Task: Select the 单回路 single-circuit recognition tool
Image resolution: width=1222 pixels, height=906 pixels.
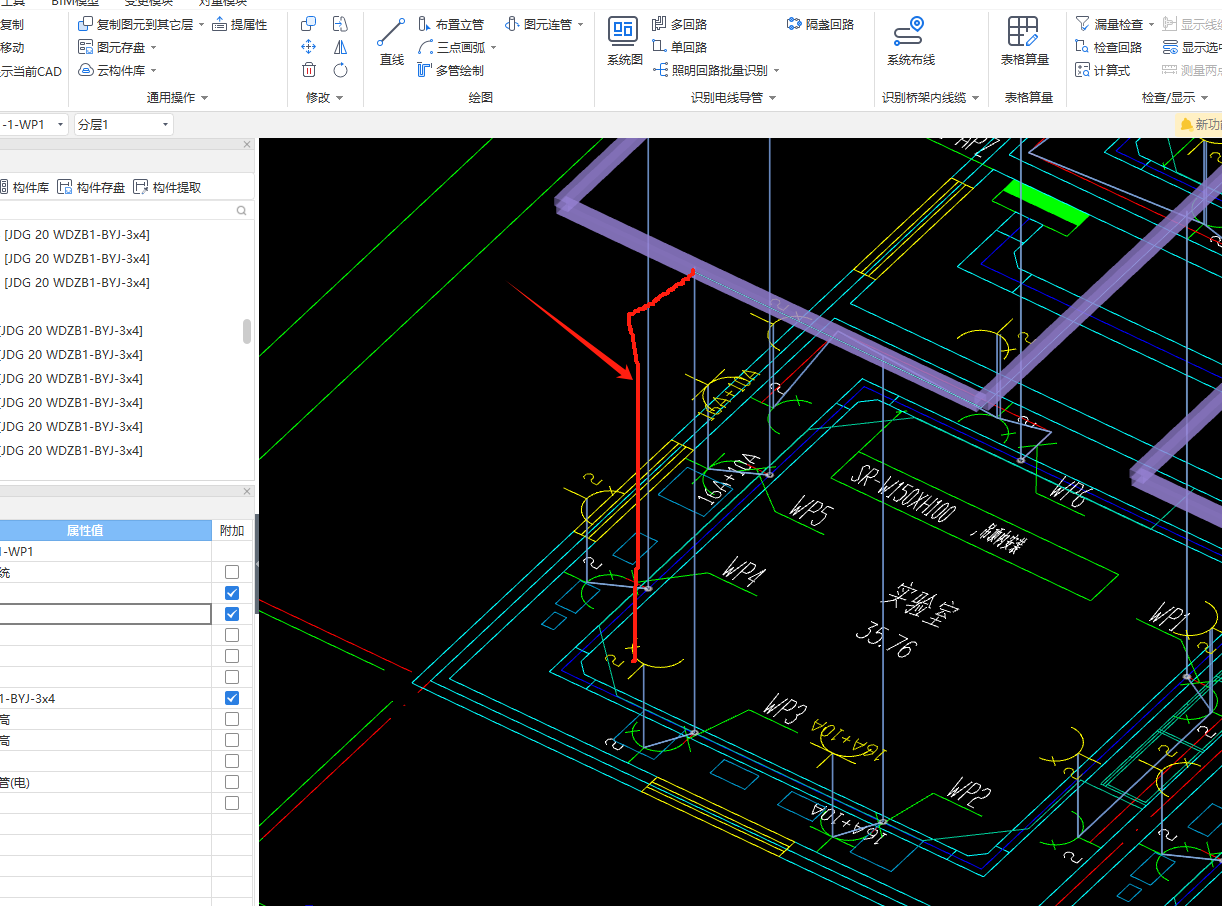Action: [x=680, y=47]
